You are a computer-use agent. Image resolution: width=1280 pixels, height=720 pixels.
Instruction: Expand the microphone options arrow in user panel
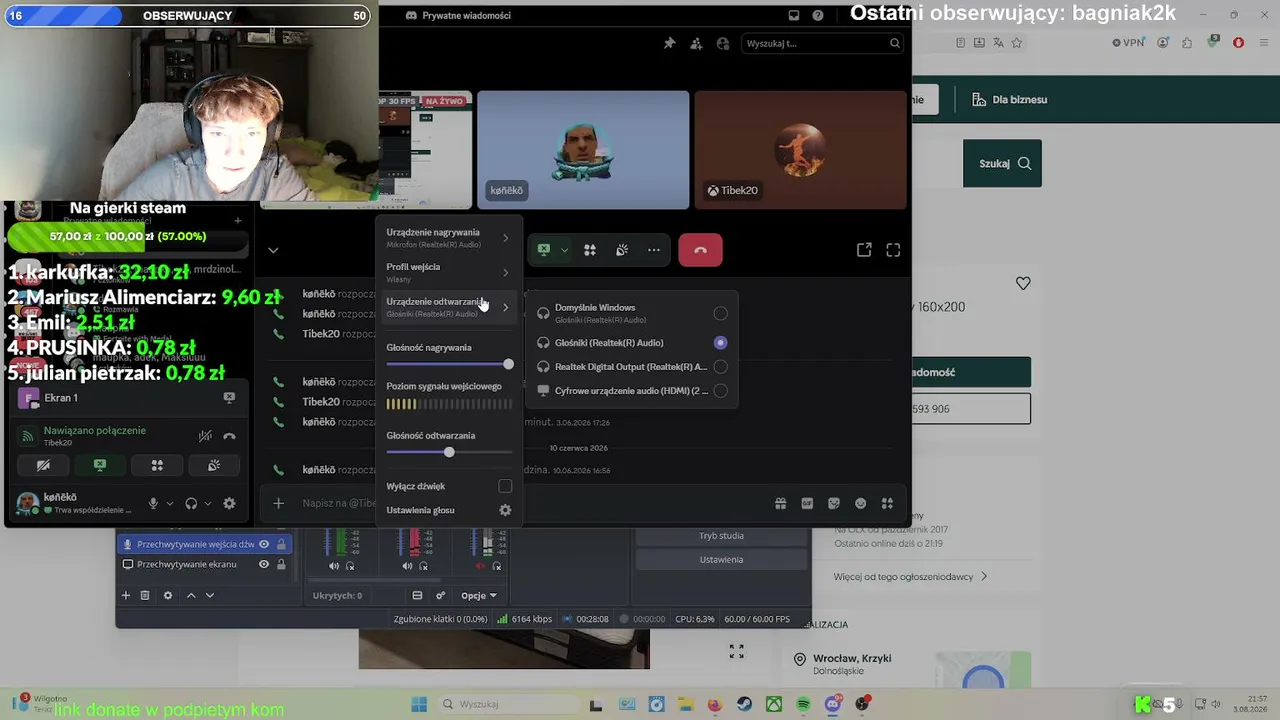[x=169, y=503]
